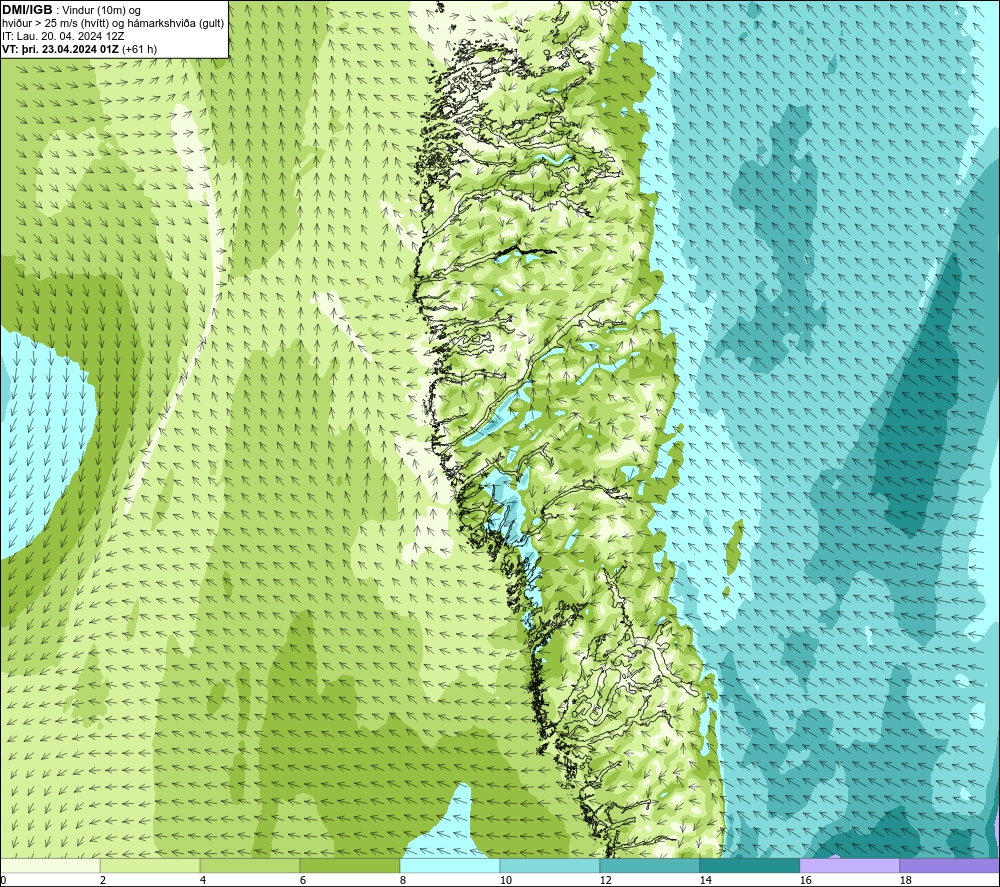Screen dimensions: 1000x887
Task: Click the 2–4 m/s light green swatch
Action: pyautogui.click(x=150, y=866)
